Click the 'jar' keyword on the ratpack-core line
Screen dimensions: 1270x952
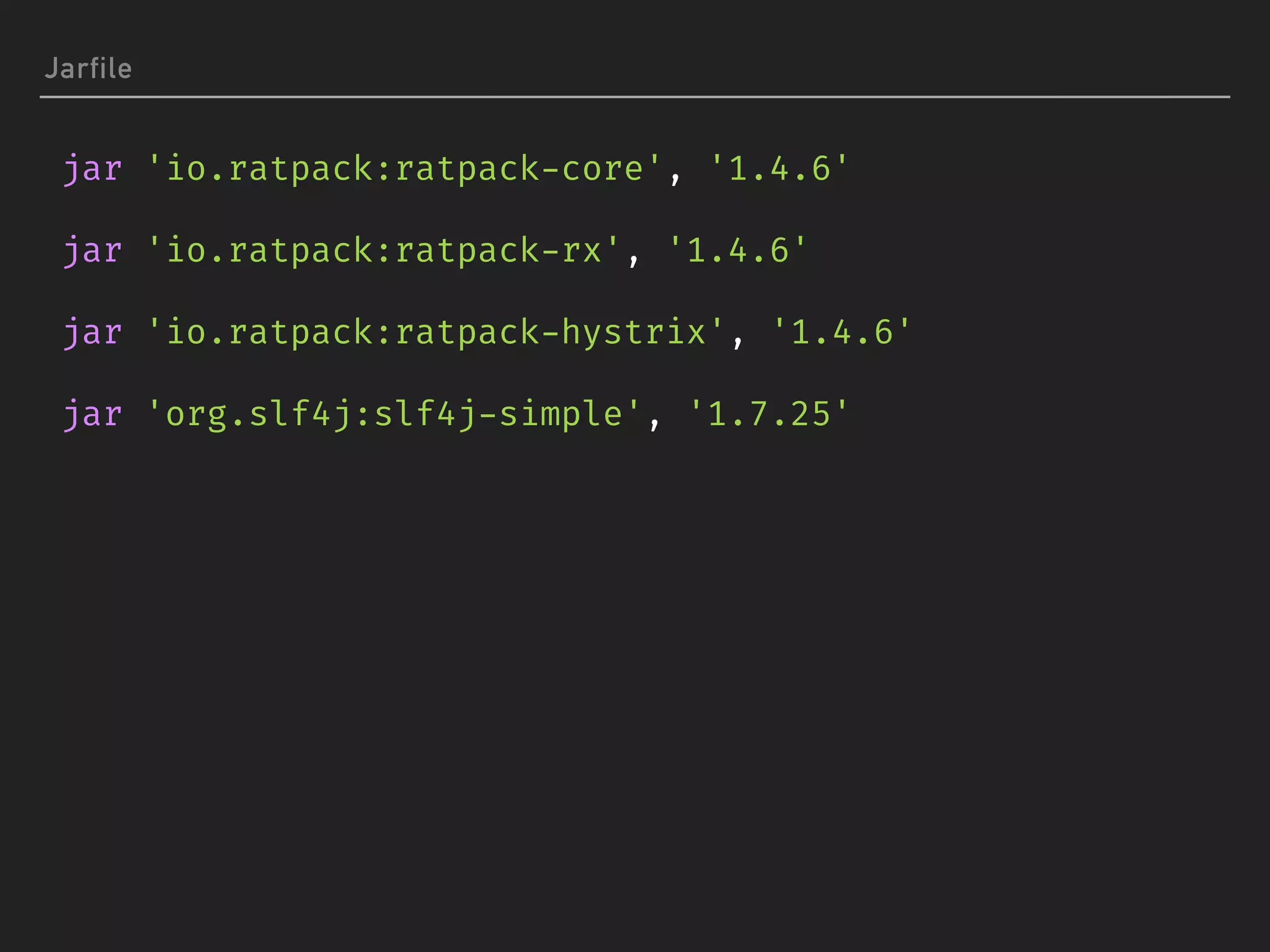coord(93,169)
